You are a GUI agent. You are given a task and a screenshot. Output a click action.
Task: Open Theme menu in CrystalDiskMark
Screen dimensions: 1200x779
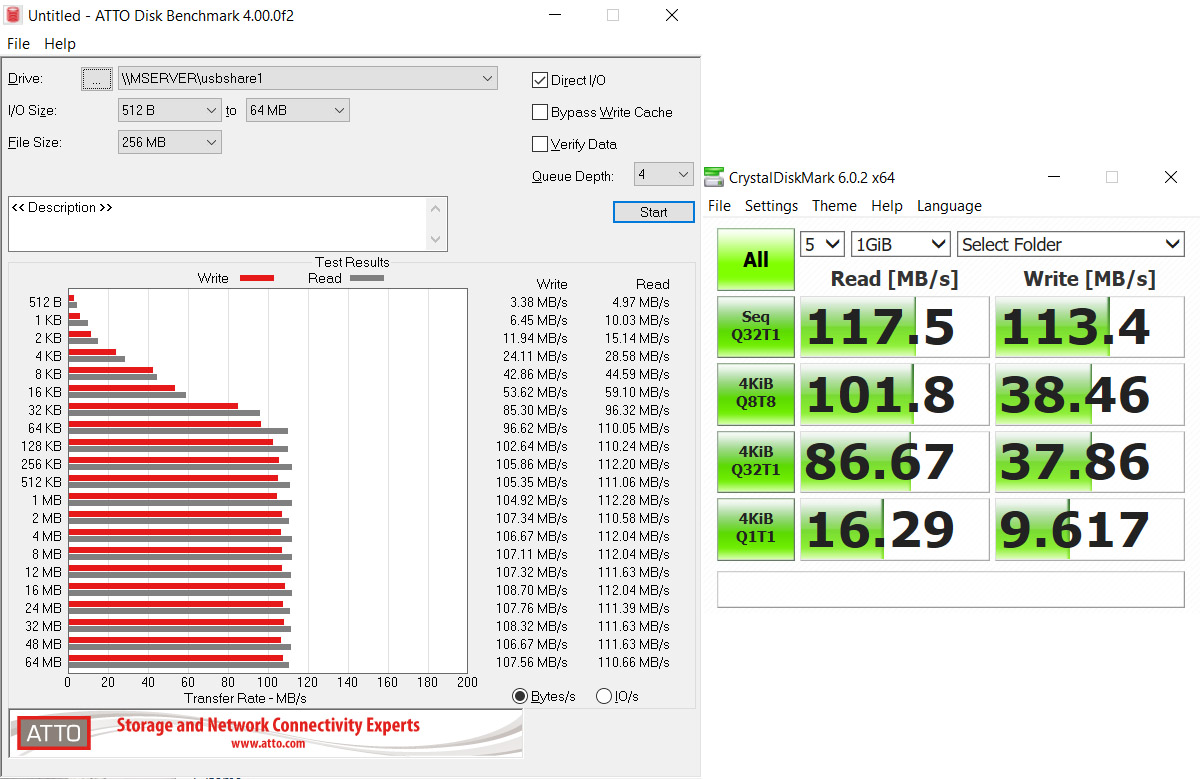click(834, 206)
